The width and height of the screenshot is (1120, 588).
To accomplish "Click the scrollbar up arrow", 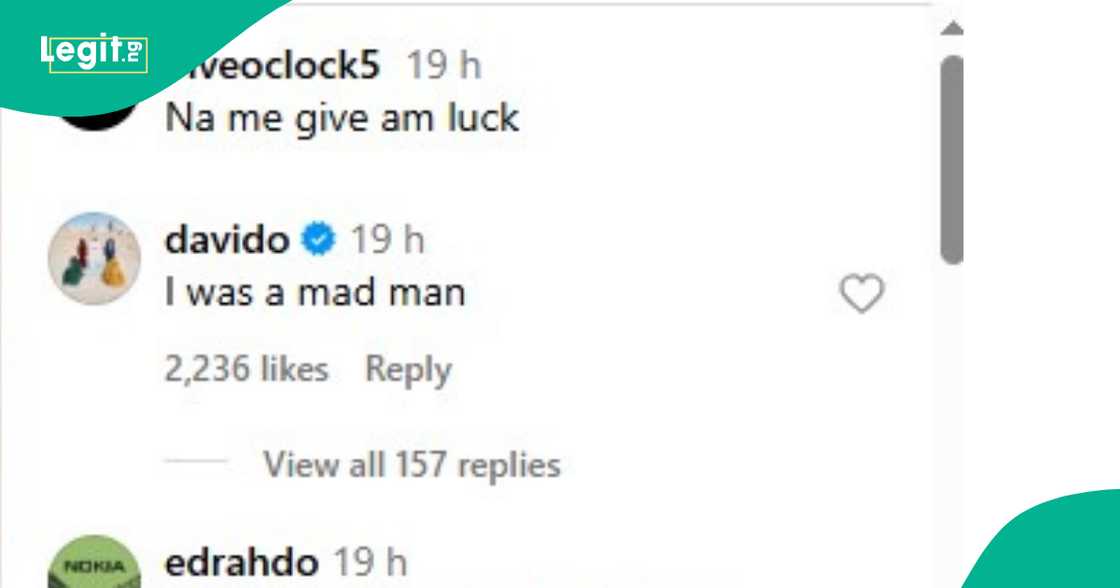I will click(951, 29).
